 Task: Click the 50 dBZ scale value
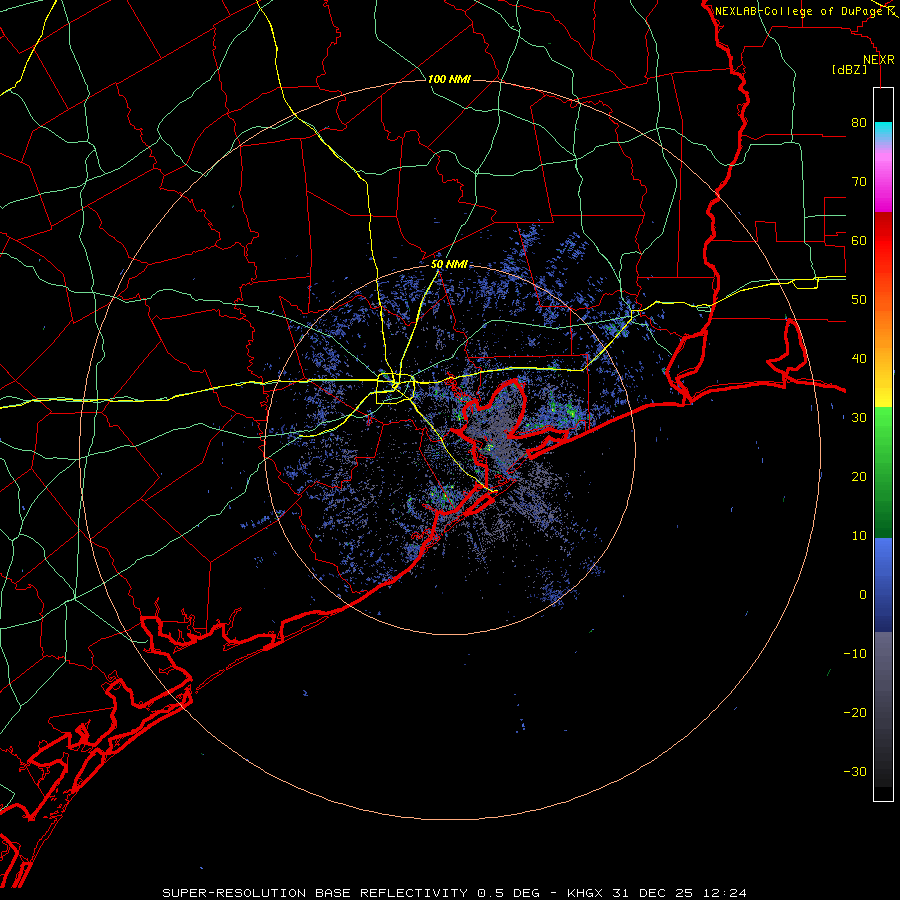point(859,300)
